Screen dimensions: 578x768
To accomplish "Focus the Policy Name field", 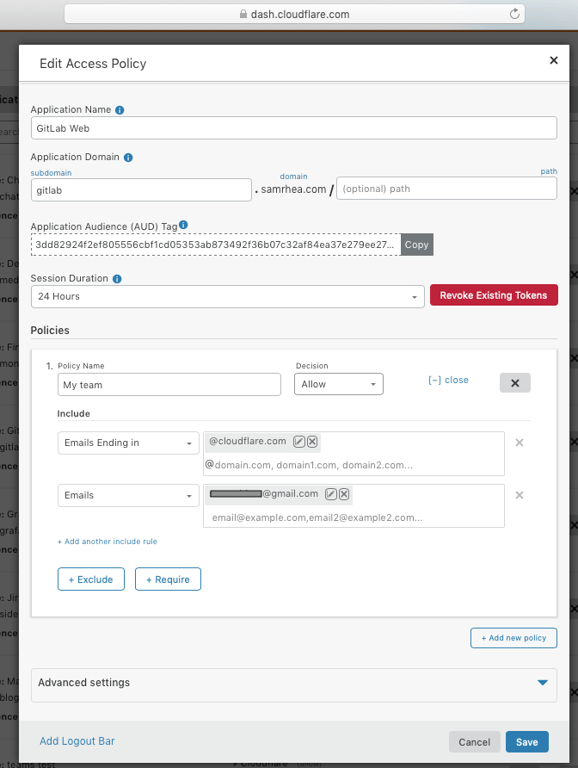I will (169, 384).
